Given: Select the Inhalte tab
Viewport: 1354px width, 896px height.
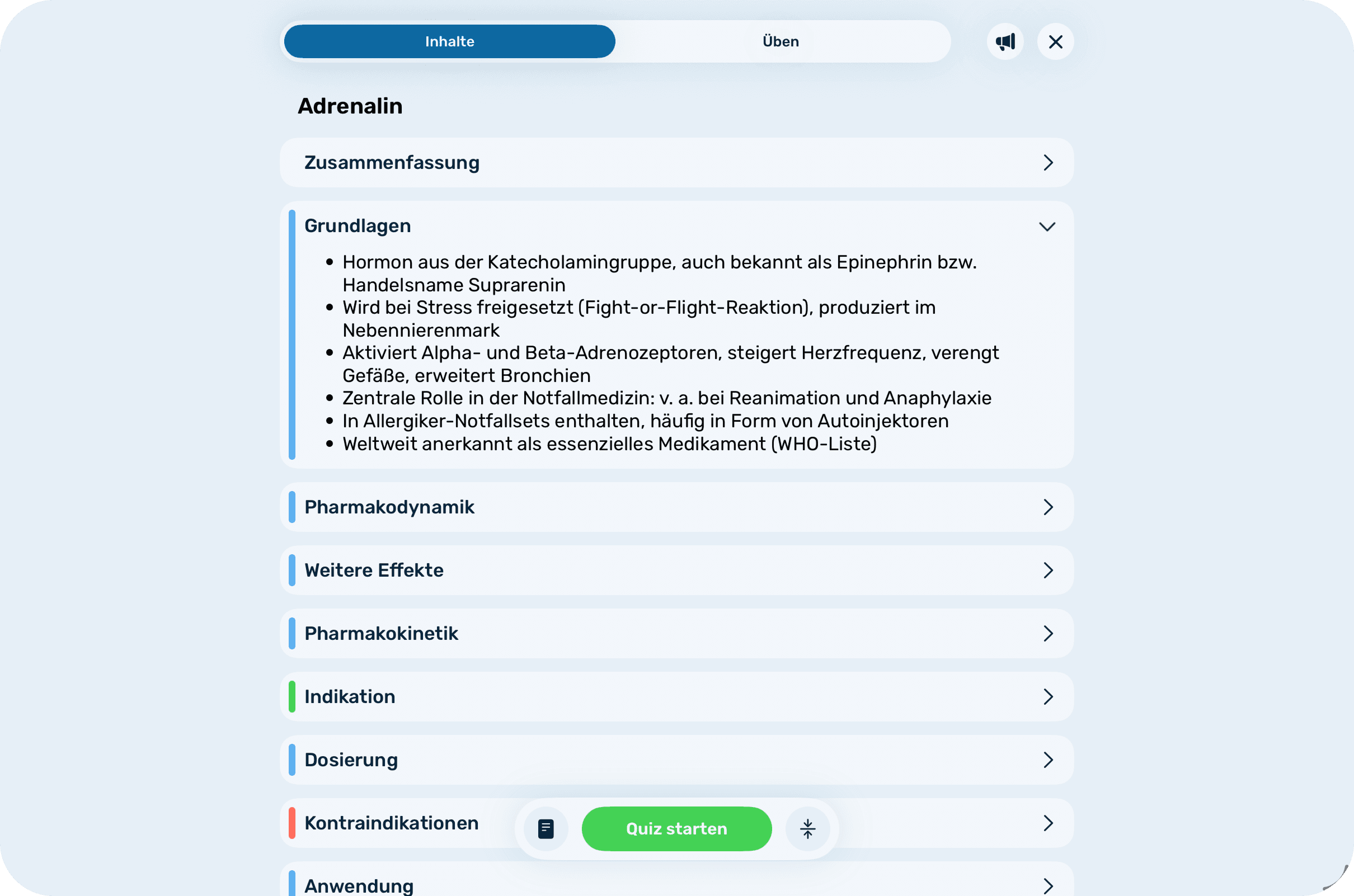Looking at the screenshot, I should point(449,41).
